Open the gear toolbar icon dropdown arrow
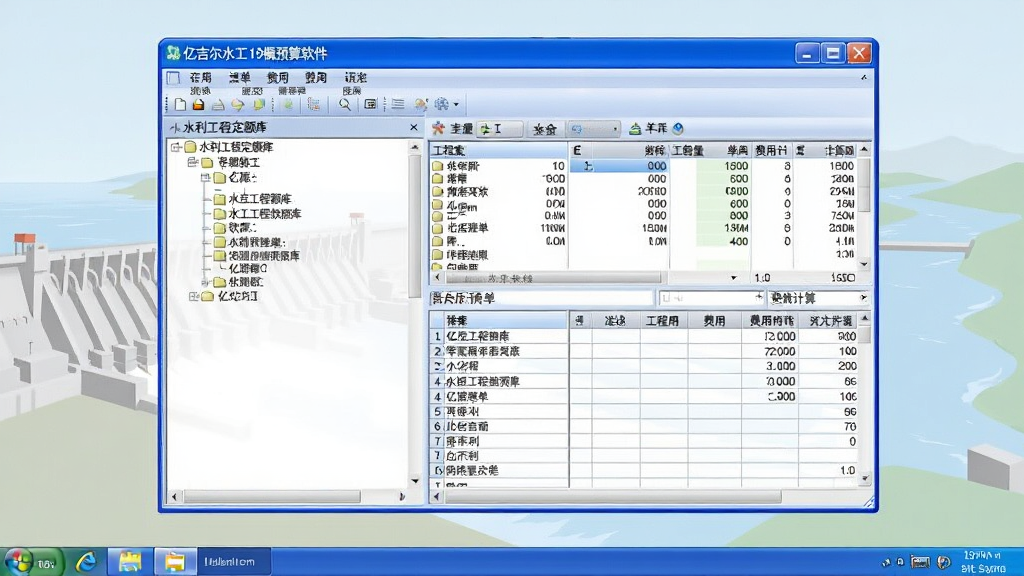 (456, 104)
